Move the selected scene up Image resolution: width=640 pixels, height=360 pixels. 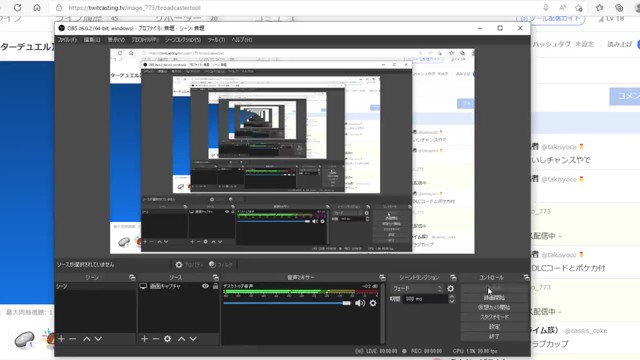click(87, 339)
